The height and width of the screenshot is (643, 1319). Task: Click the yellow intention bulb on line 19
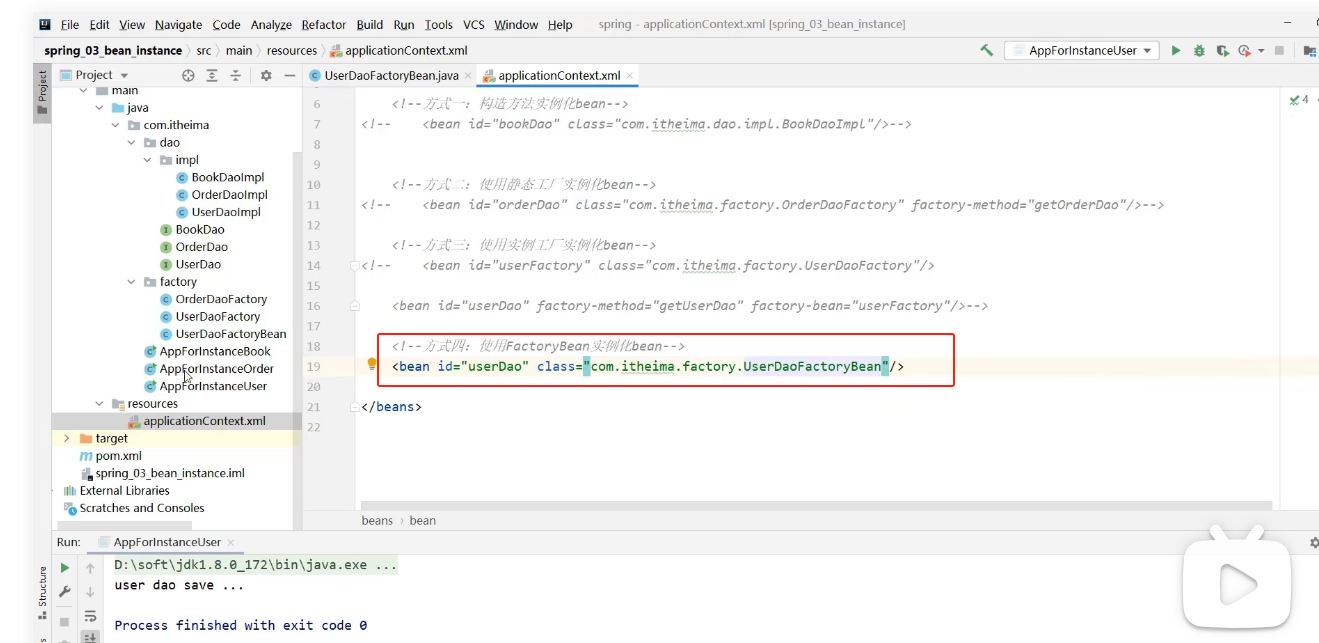coord(372,364)
